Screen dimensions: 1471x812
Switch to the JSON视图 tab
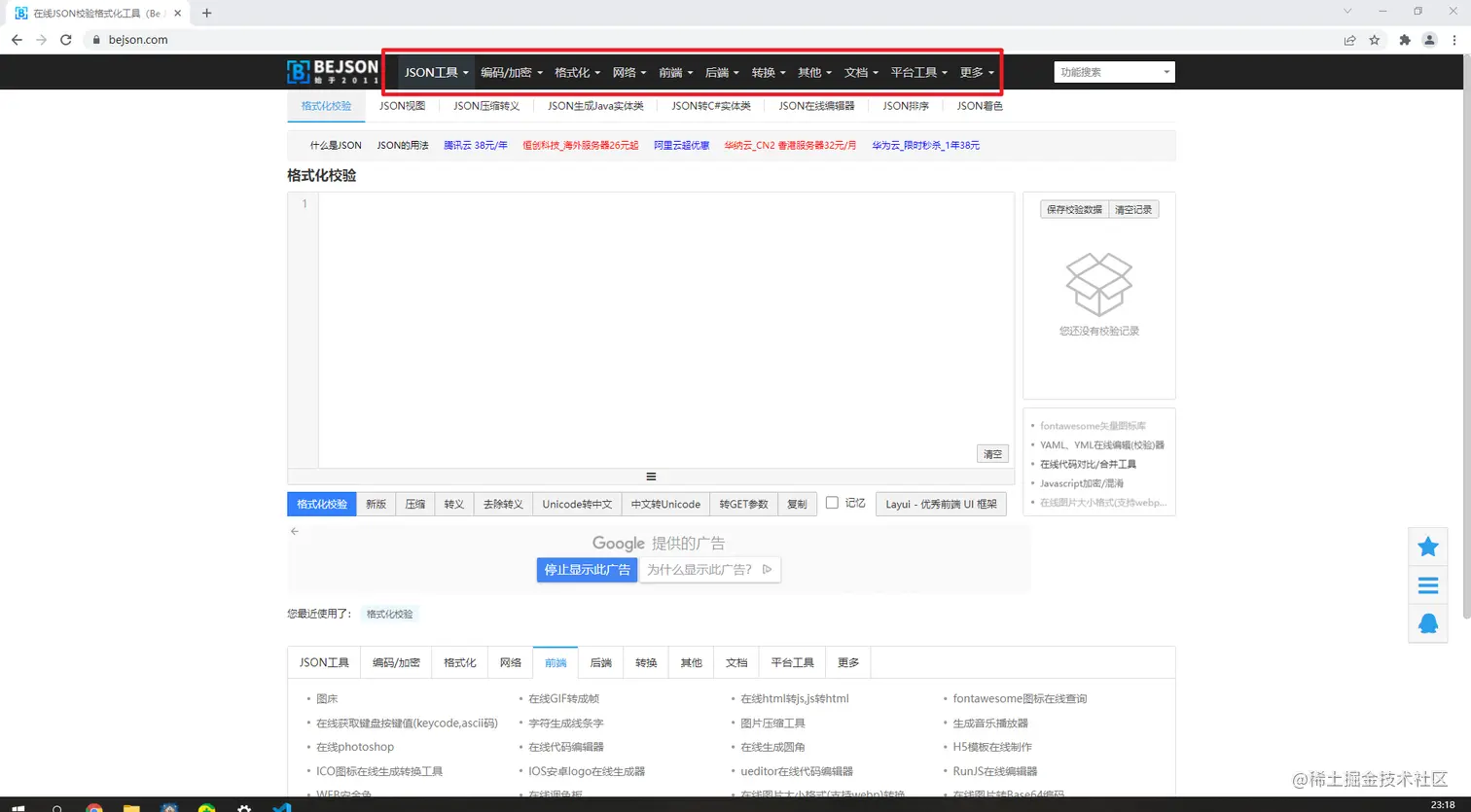pos(402,106)
